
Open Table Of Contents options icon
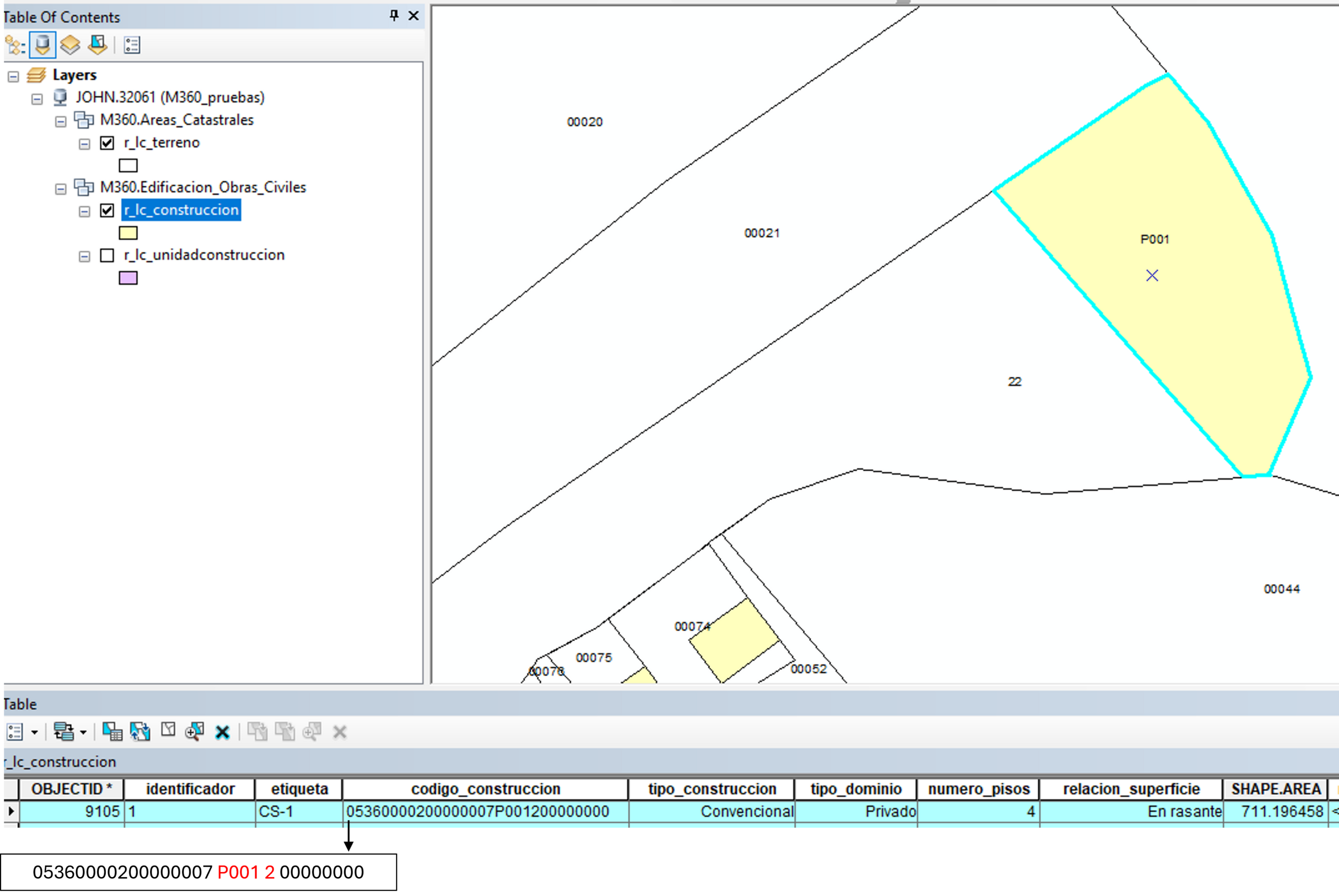tap(132, 45)
